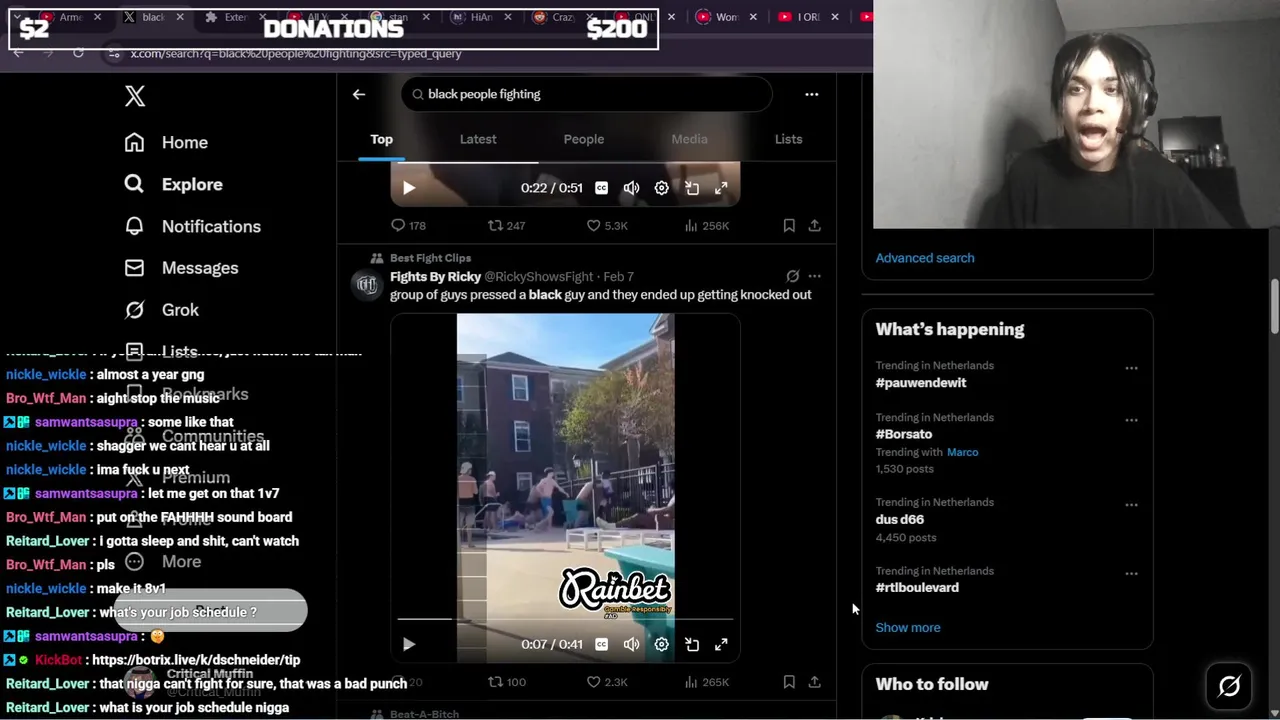
Task: Click the Home house icon
Action: click(134, 142)
